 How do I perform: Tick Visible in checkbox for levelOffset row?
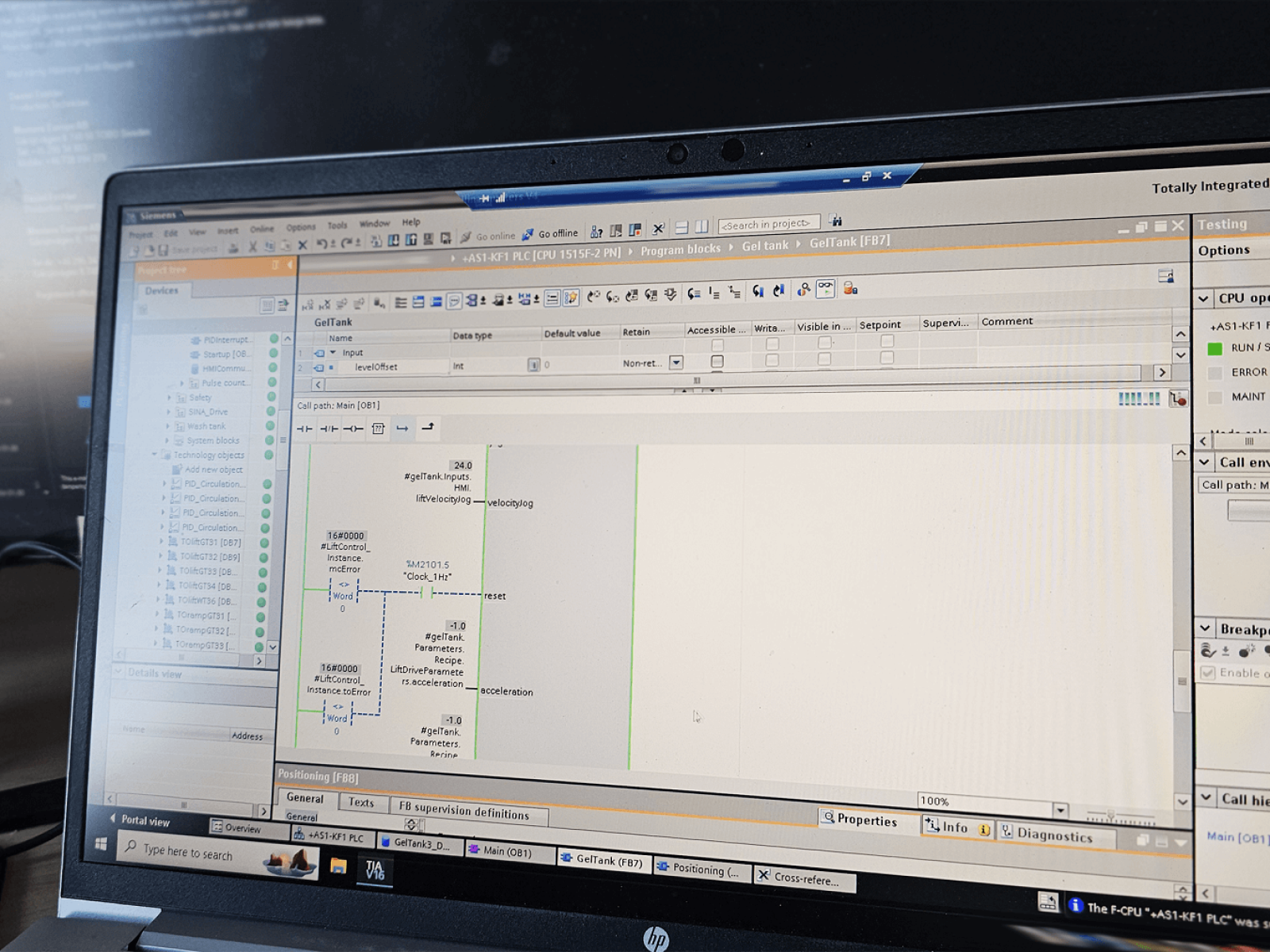pos(825,359)
